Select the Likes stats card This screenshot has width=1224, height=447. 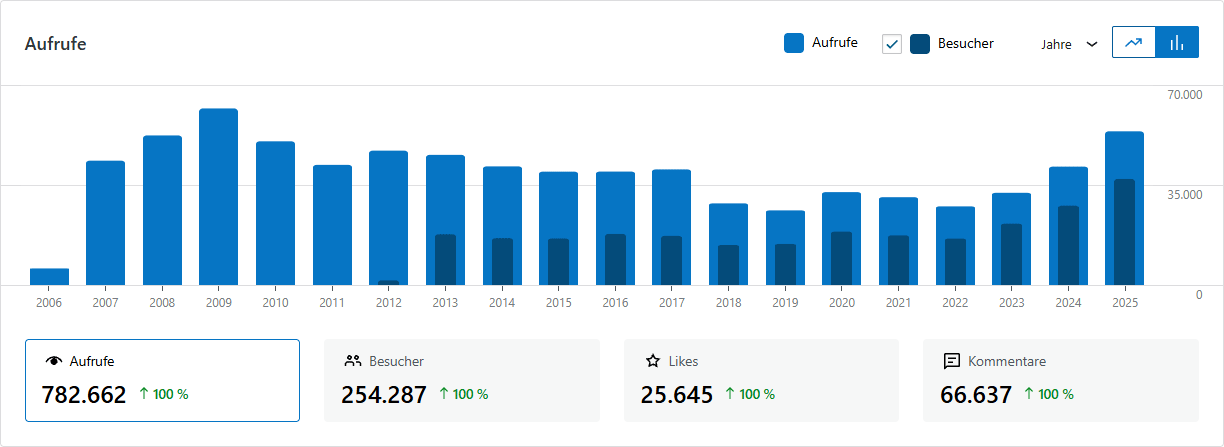(761, 380)
